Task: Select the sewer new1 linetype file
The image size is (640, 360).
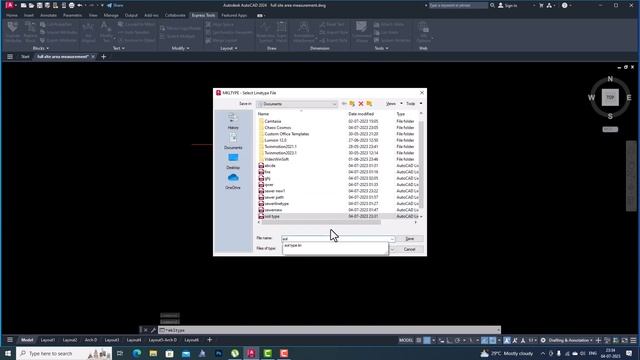Action: coord(275,191)
